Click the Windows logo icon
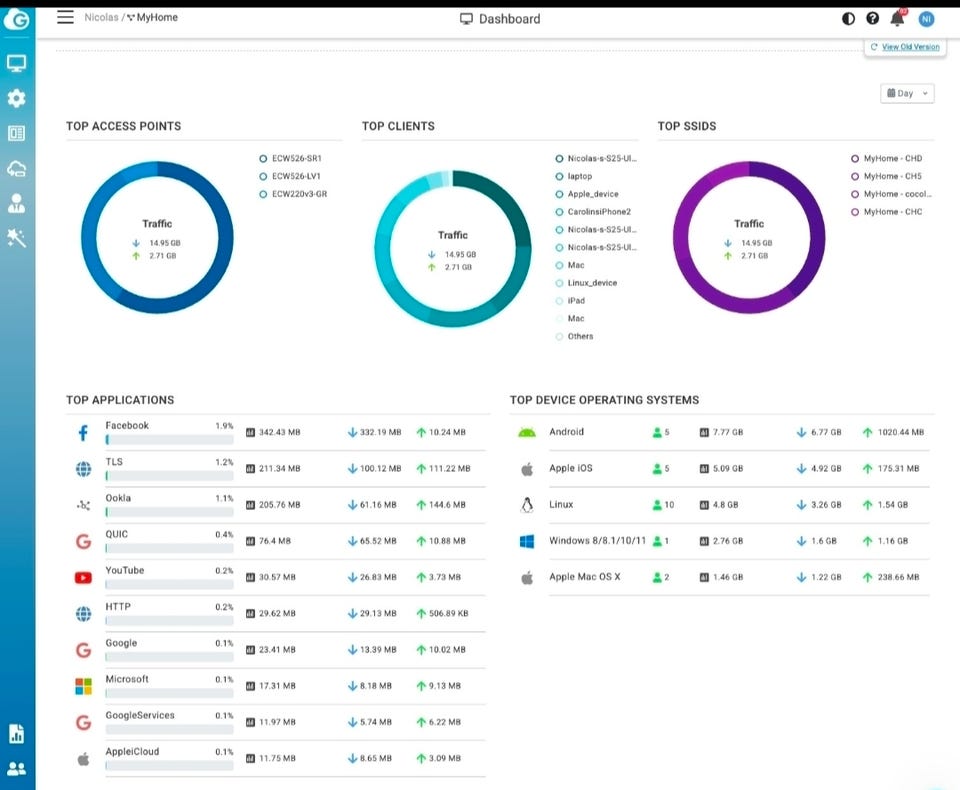Viewport: 960px width, 790px height. pos(527,541)
